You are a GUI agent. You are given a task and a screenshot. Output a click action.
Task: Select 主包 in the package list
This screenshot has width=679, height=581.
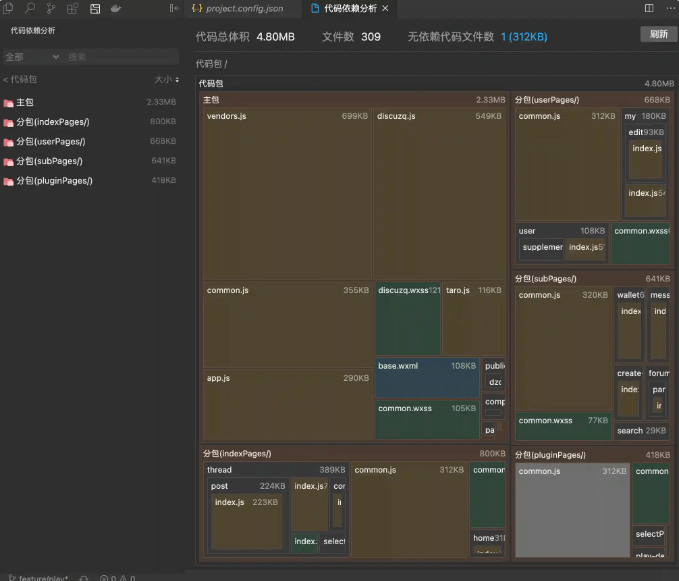25,102
